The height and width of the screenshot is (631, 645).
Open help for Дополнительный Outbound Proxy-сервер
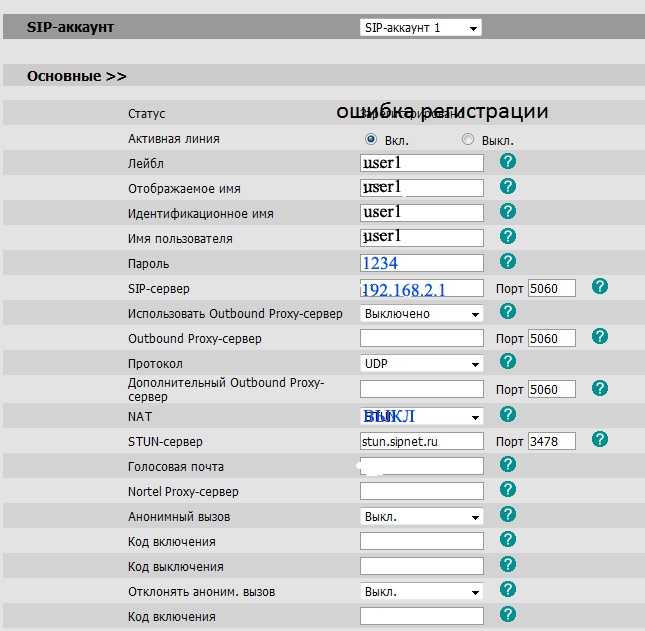[x=600, y=388]
